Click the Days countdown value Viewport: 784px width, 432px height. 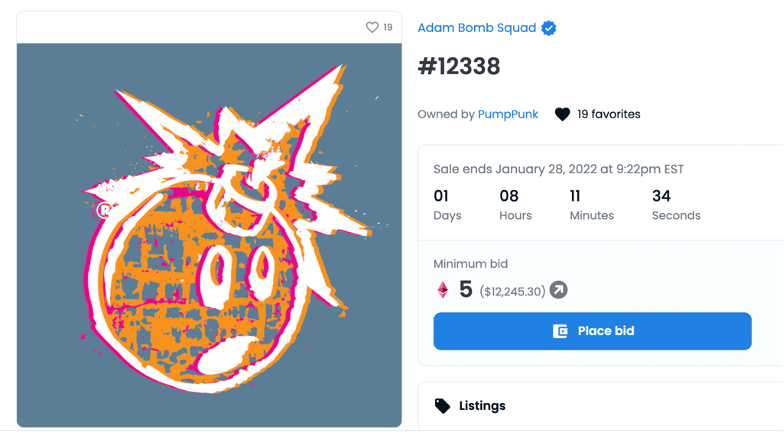[x=441, y=196]
